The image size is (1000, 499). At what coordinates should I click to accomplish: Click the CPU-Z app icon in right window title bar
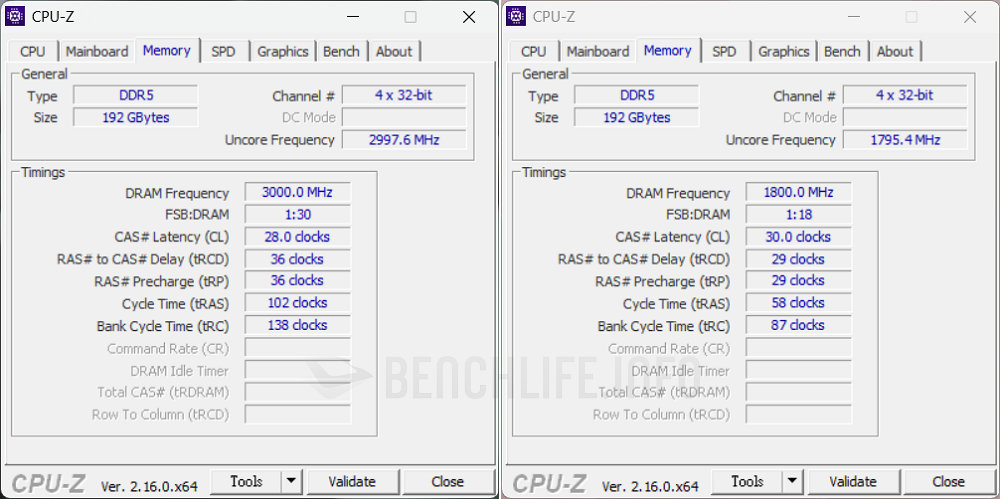tap(515, 17)
